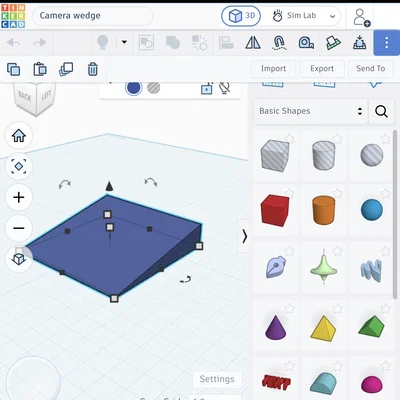Select the Mirror tool

tap(253, 43)
